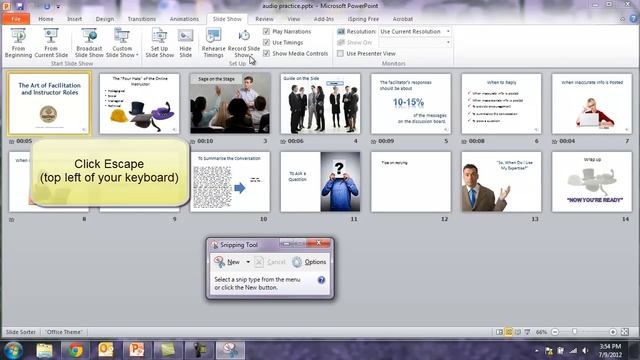Select the Sage on the Stage slide

230,104
